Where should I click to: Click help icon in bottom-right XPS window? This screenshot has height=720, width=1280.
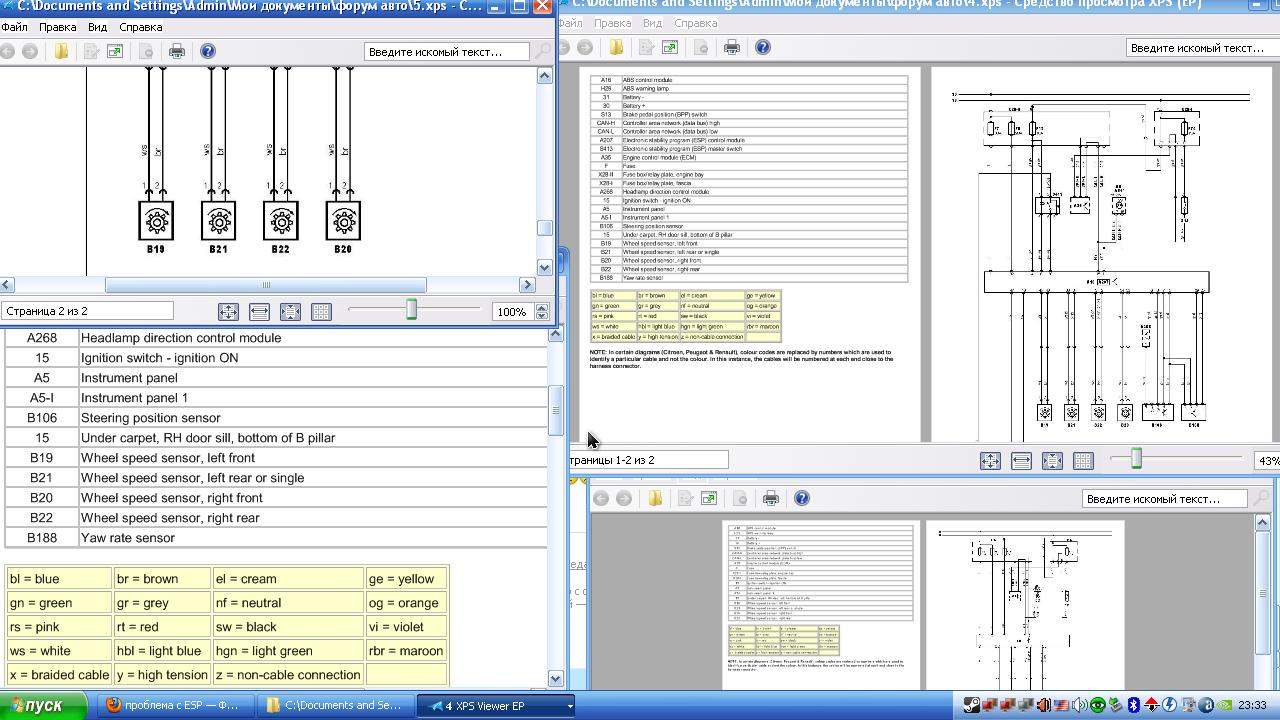[x=802, y=498]
